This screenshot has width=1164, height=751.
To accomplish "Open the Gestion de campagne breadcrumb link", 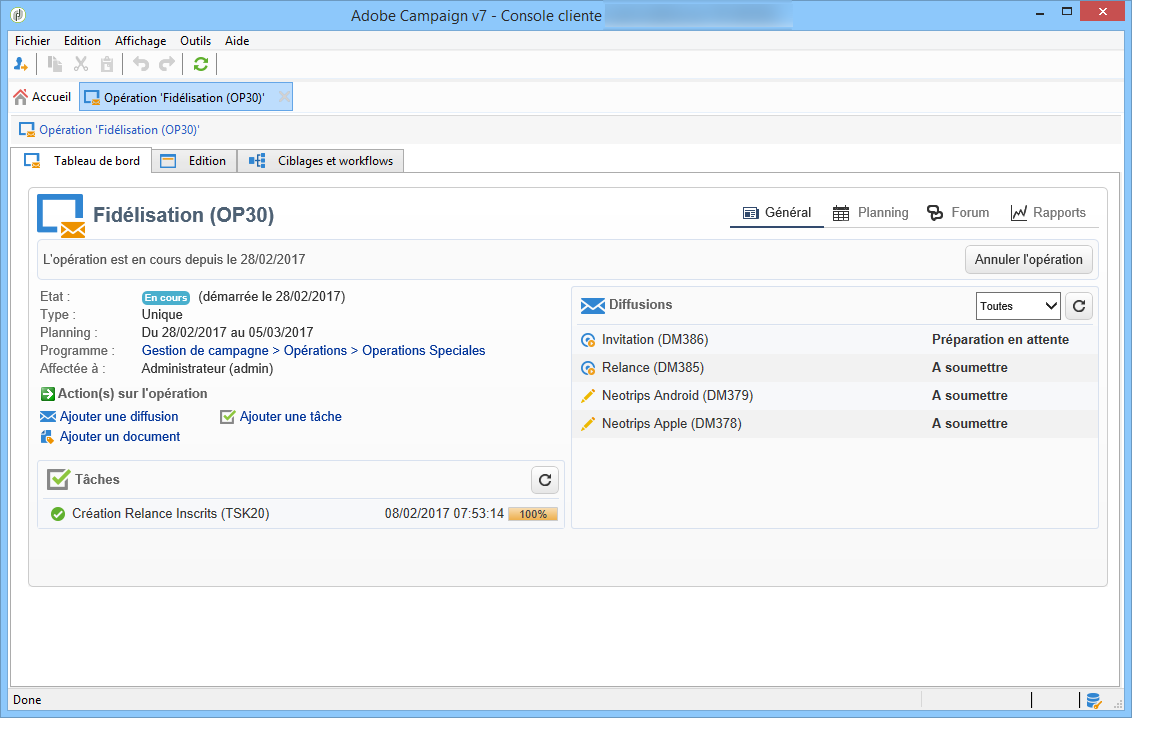I will pos(205,351).
